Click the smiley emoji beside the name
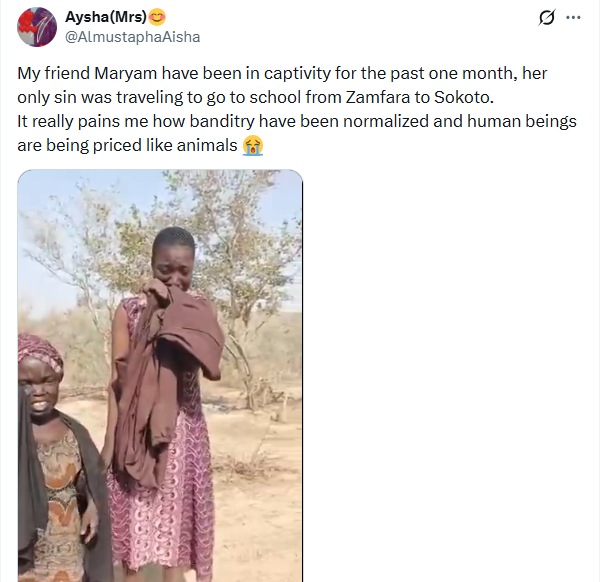This screenshot has height=582, width=602. click(x=157, y=16)
